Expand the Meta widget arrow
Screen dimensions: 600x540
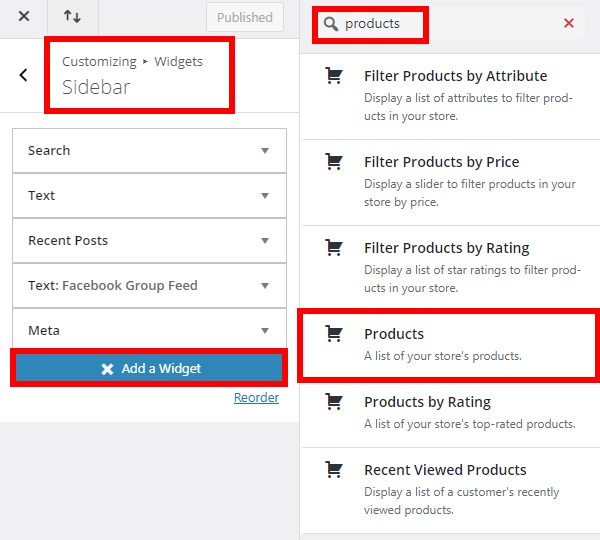pyautogui.click(x=265, y=331)
